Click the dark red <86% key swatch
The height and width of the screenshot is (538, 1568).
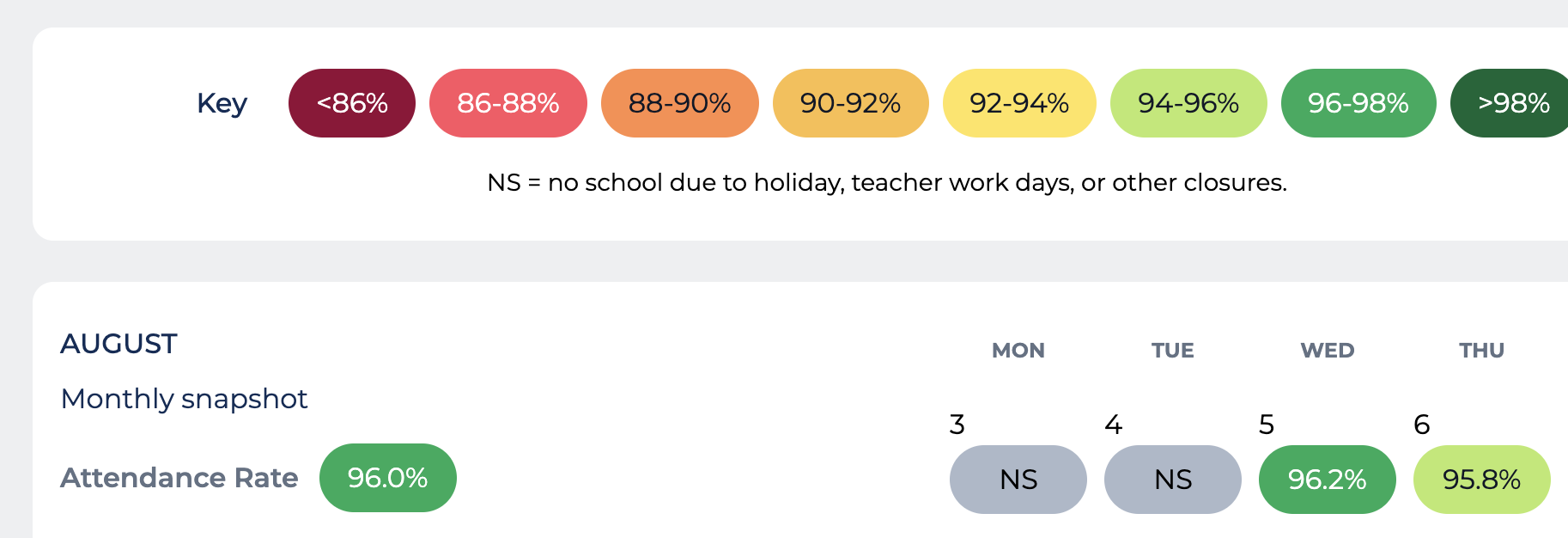[x=352, y=103]
